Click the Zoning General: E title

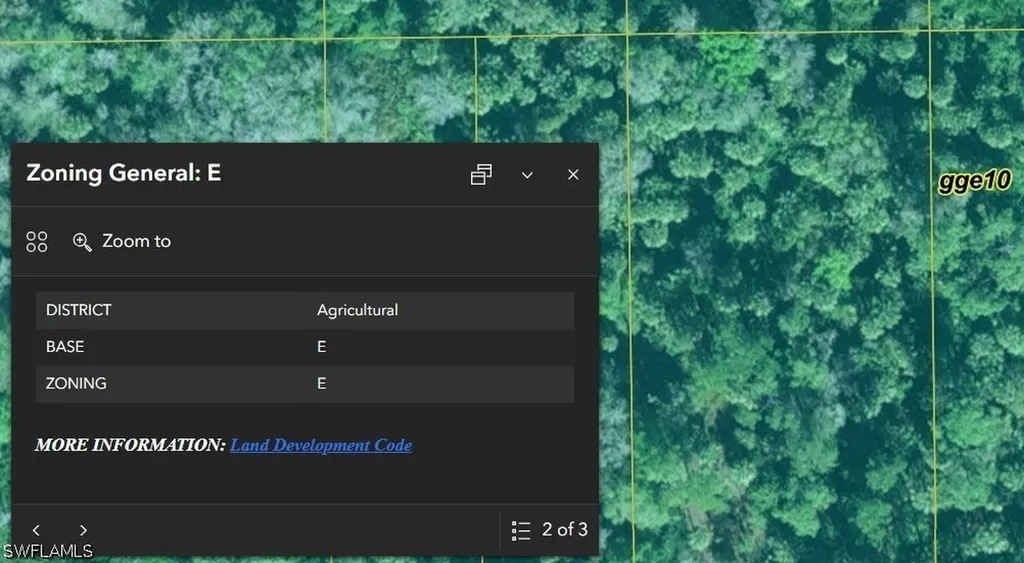(123, 173)
